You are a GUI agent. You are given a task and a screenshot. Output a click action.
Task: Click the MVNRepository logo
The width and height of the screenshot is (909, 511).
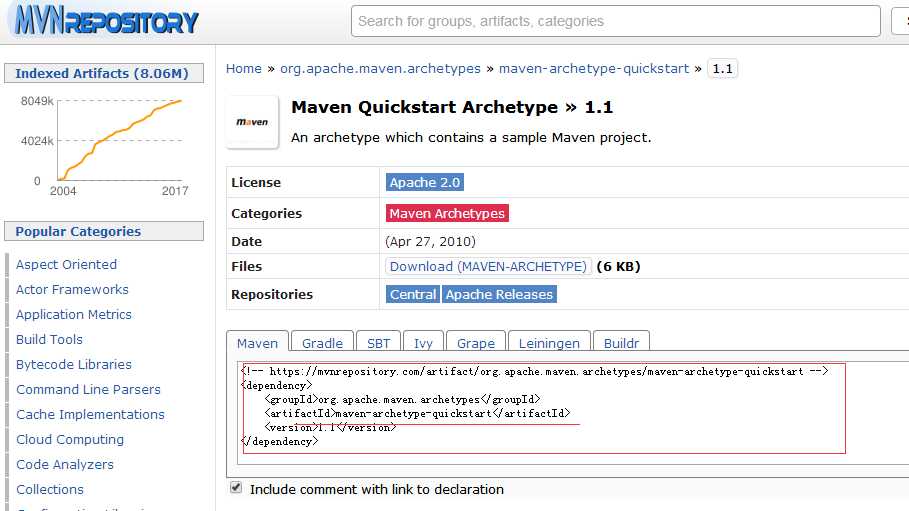(x=107, y=21)
